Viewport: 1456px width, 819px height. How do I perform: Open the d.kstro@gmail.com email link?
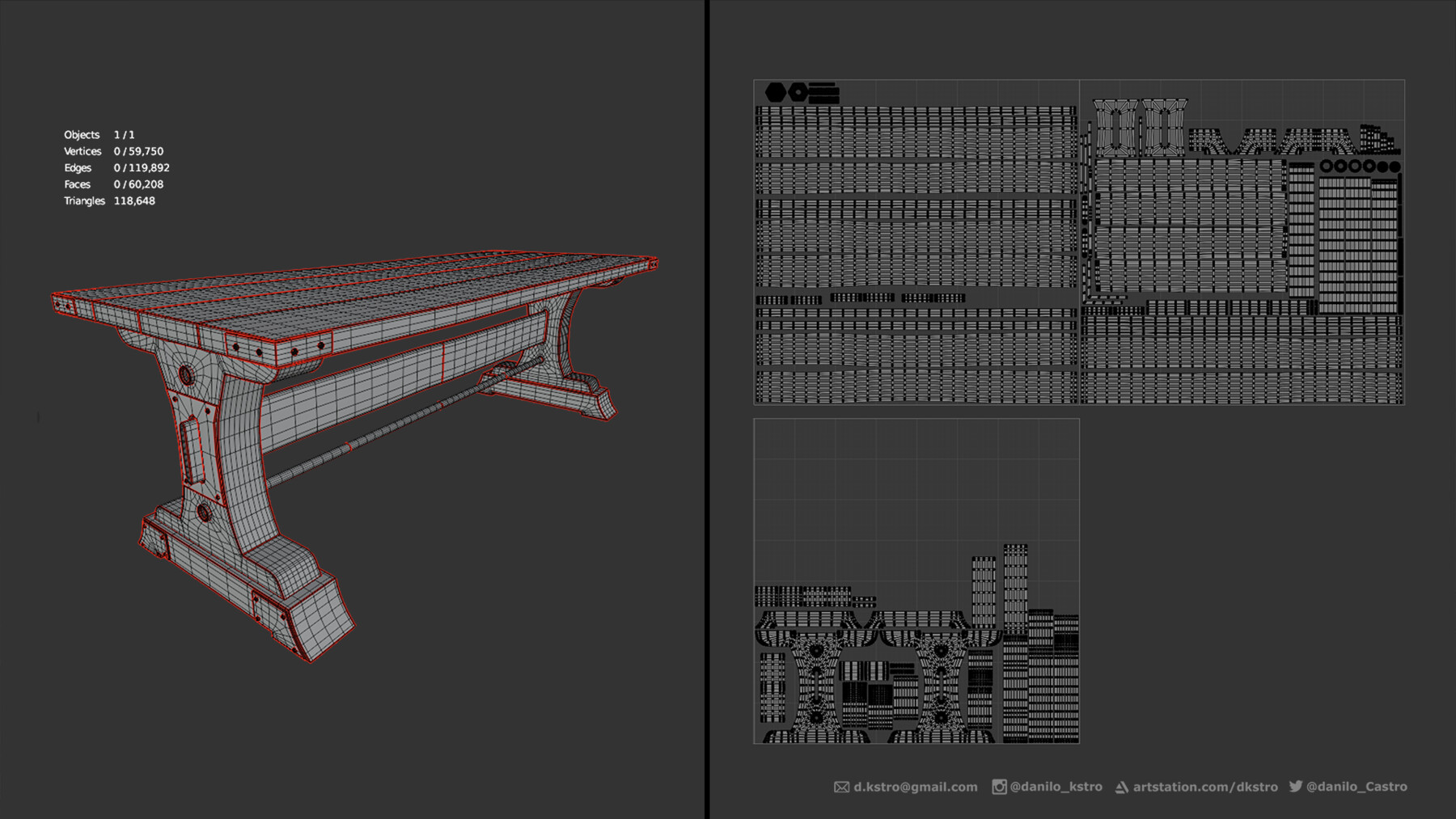pos(916,787)
